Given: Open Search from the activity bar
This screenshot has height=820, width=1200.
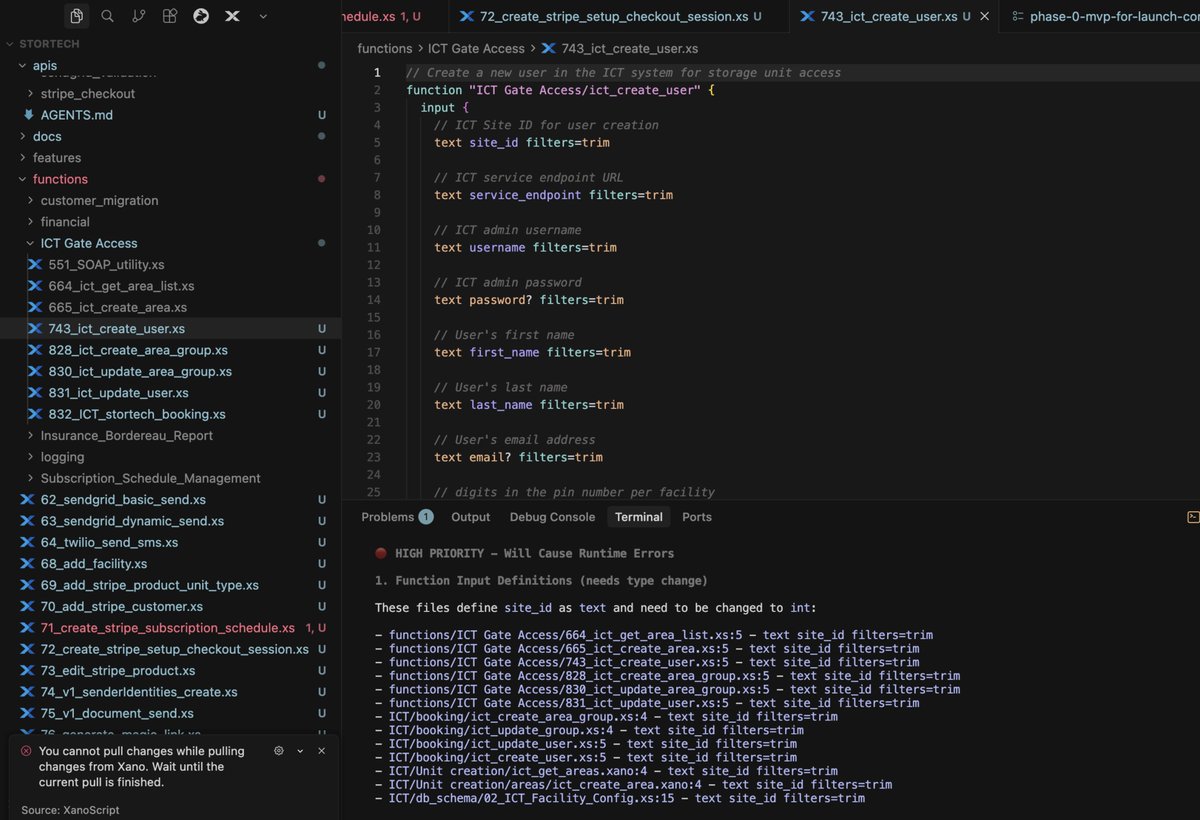Looking at the screenshot, I should coord(107,16).
